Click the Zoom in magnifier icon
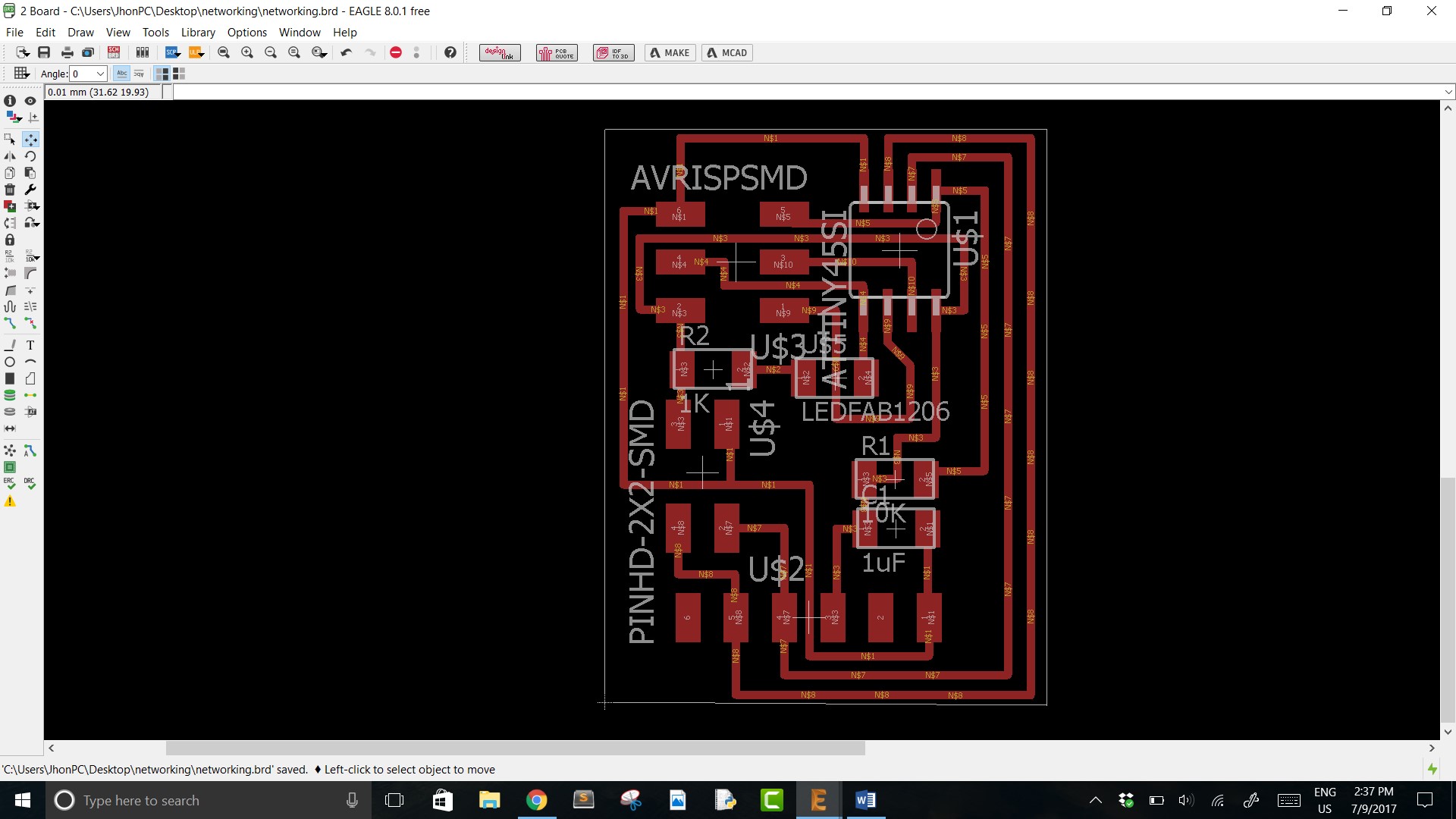 click(247, 52)
